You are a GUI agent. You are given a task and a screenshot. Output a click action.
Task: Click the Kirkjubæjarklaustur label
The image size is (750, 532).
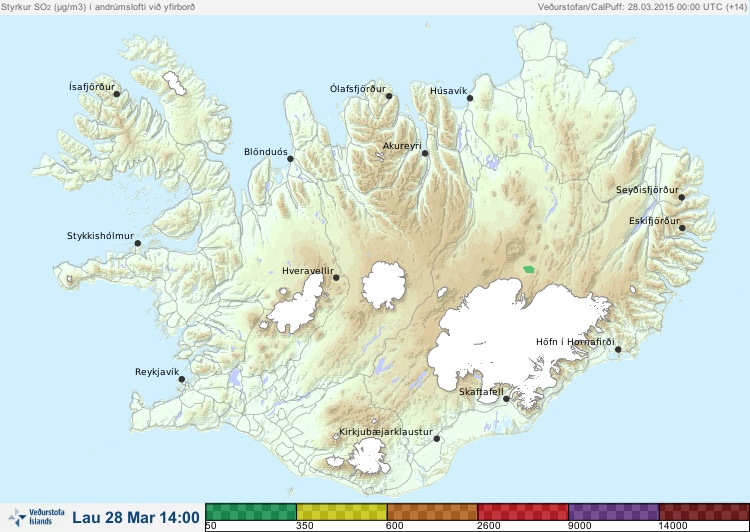(x=386, y=432)
